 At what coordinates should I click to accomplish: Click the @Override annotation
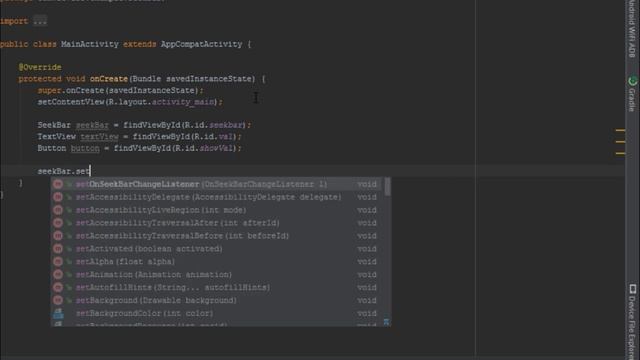[x=40, y=67]
